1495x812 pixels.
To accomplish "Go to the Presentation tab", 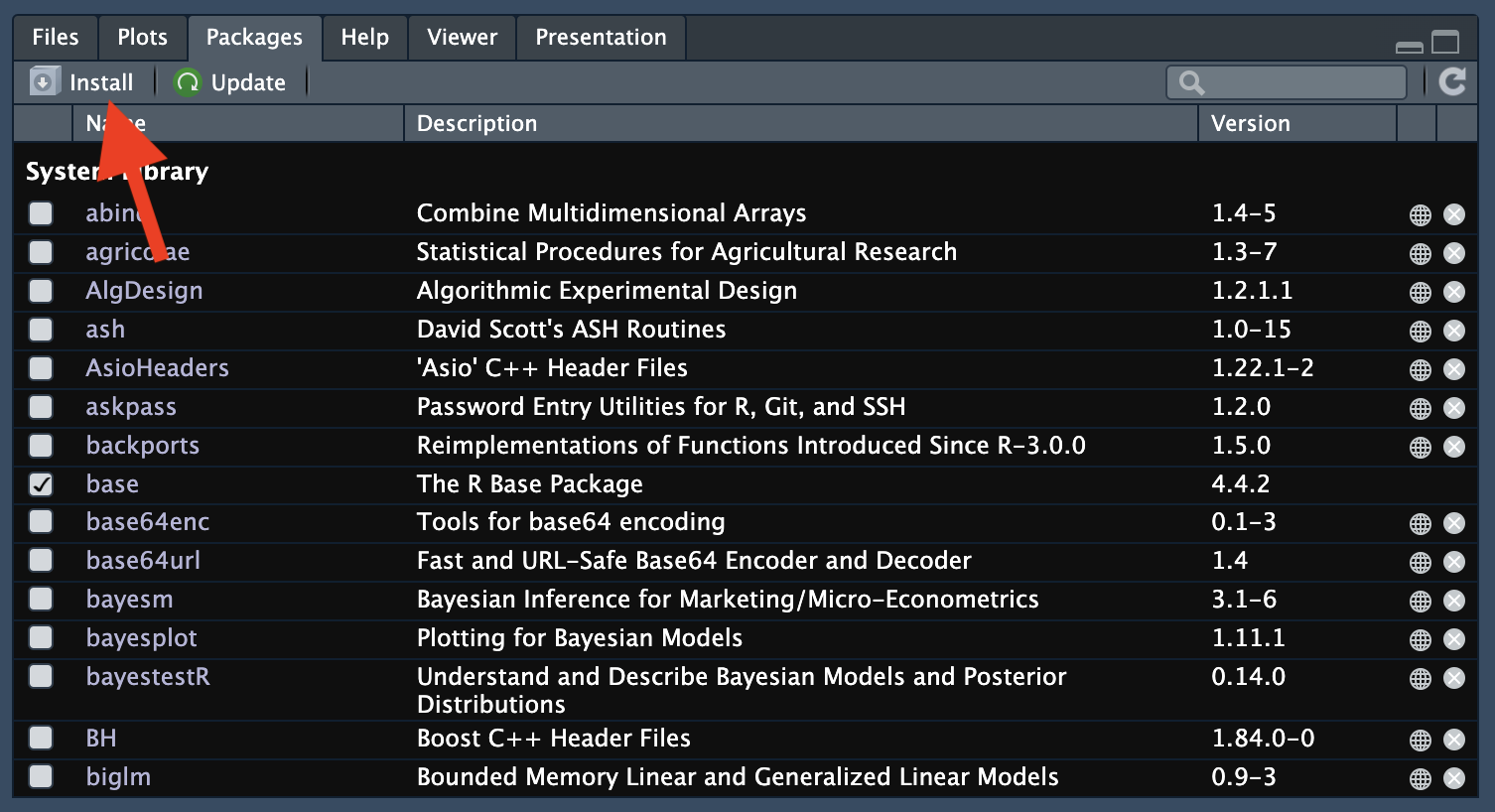I will pyautogui.click(x=601, y=38).
